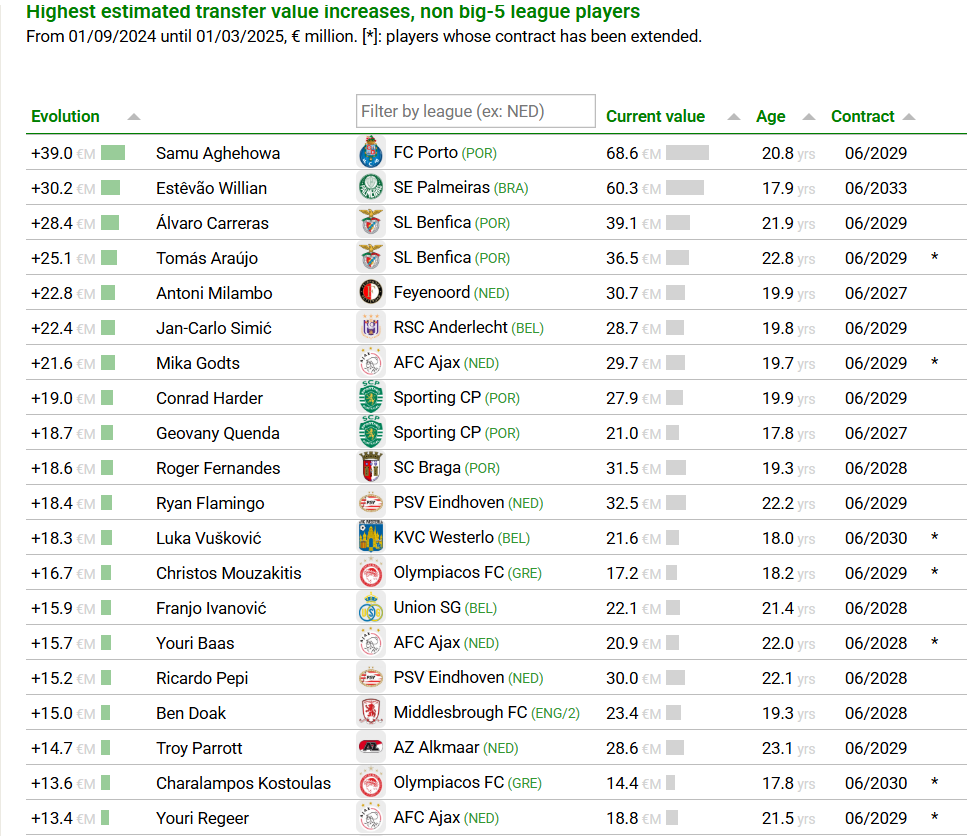Click the Filter by league field
Screen dimensions: 967x836
(475, 111)
